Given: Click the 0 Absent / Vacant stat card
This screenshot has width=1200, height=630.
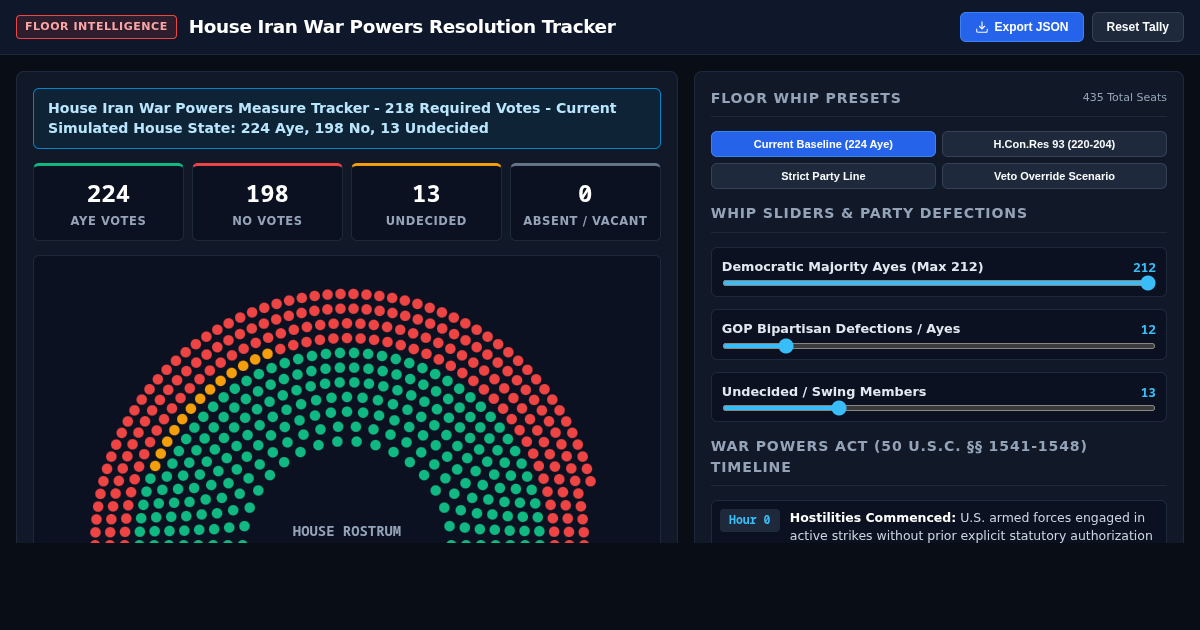Looking at the screenshot, I should tap(585, 202).
